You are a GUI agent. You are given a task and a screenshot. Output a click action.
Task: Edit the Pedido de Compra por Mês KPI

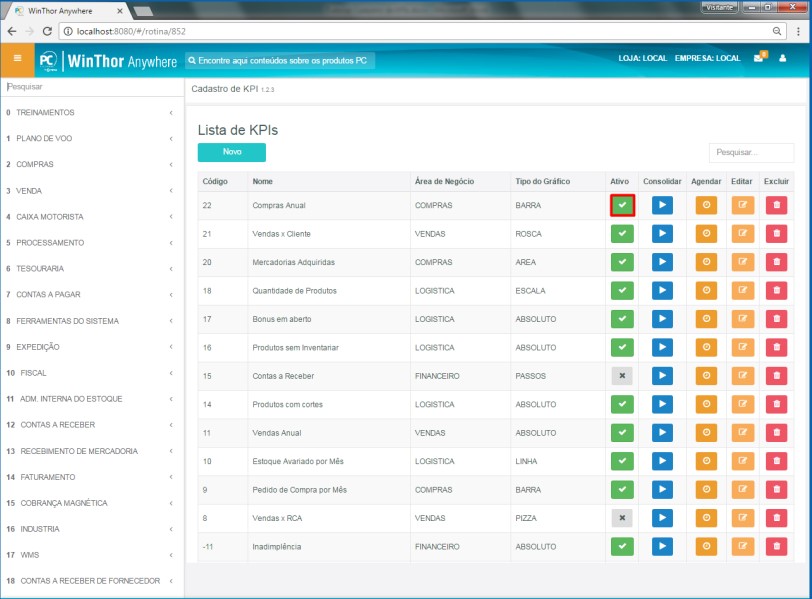coord(743,490)
